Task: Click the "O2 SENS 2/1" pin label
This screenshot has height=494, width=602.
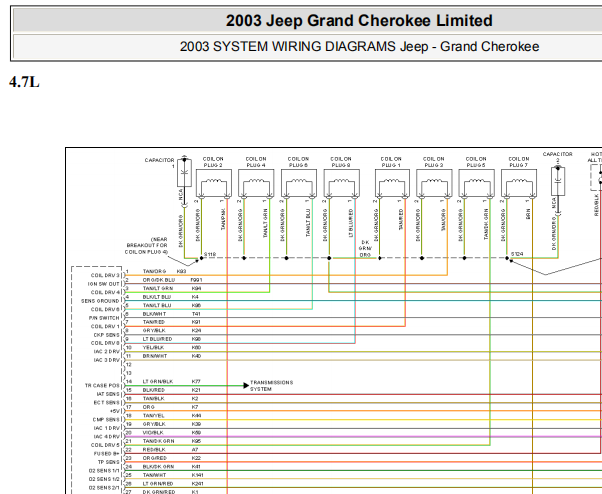Action: (x=104, y=487)
